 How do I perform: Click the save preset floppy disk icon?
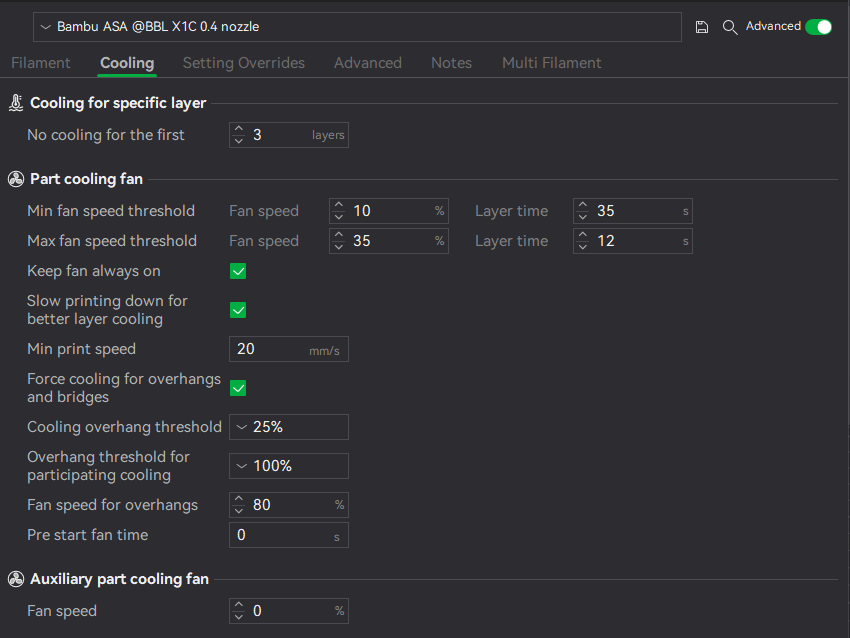pyautogui.click(x=701, y=27)
